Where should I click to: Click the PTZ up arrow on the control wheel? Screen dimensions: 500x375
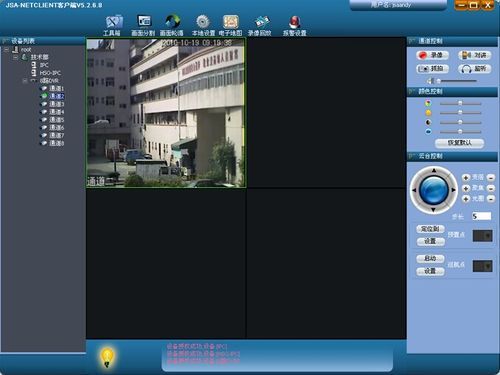click(434, 171)
